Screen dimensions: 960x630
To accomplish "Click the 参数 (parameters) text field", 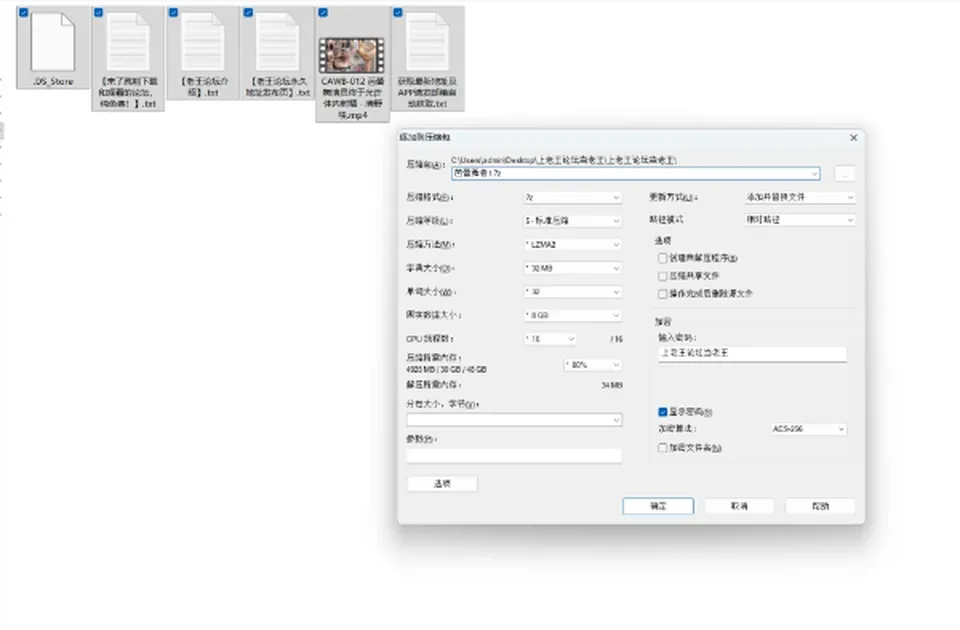I will (514, 456).
